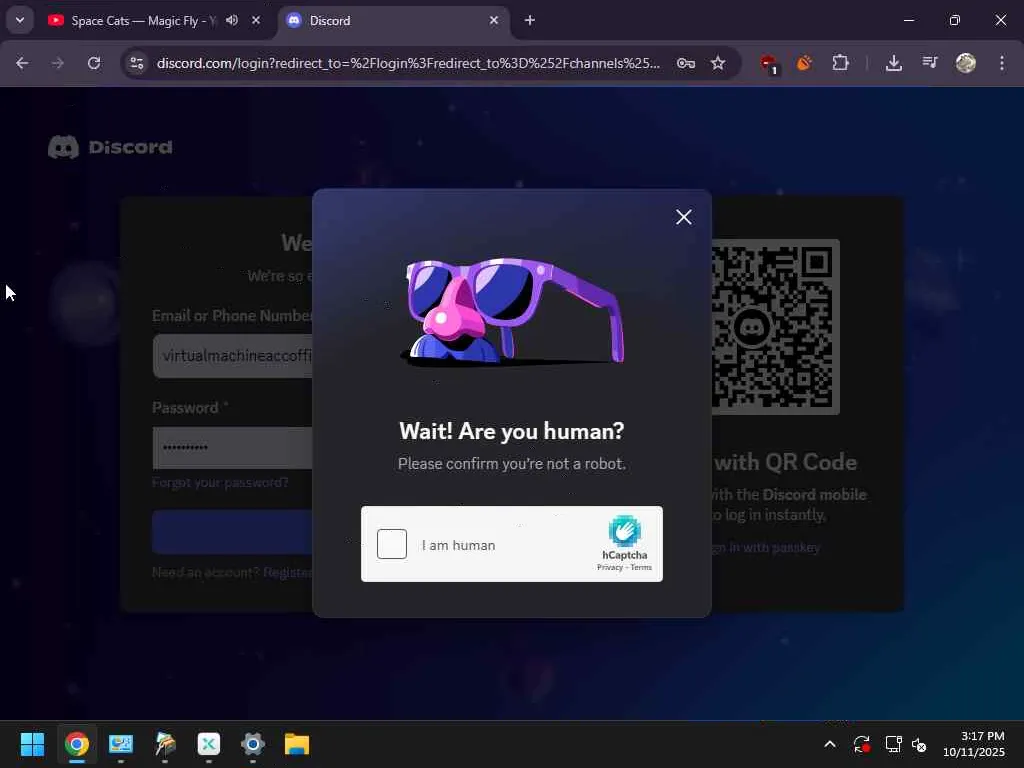Show browser downloads
This screenshot has height=768, width=1024.
(x=894, y=63)
